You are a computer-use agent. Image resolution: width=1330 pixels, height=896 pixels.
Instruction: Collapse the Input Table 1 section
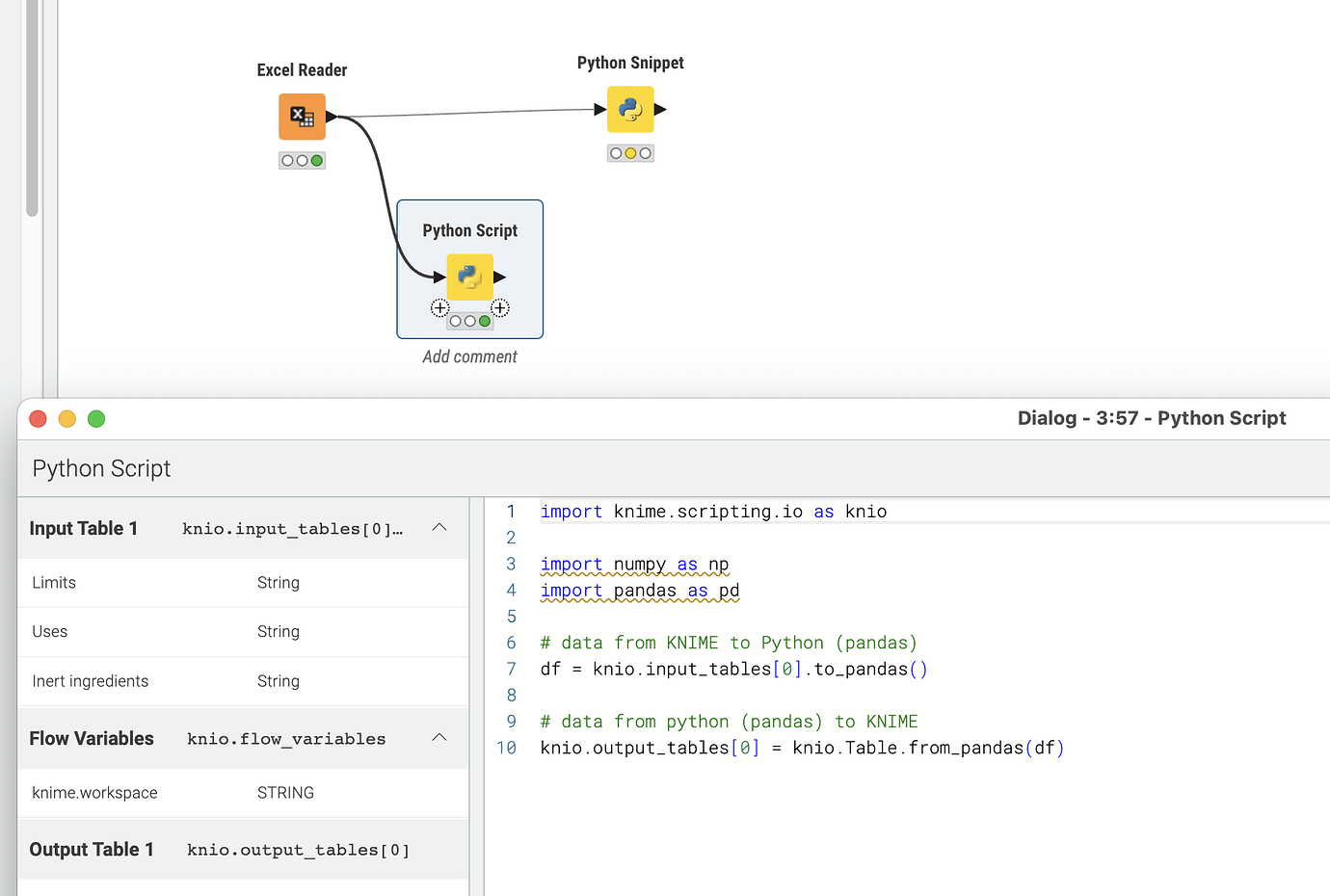pyautogui.click(x=439, y=527)
